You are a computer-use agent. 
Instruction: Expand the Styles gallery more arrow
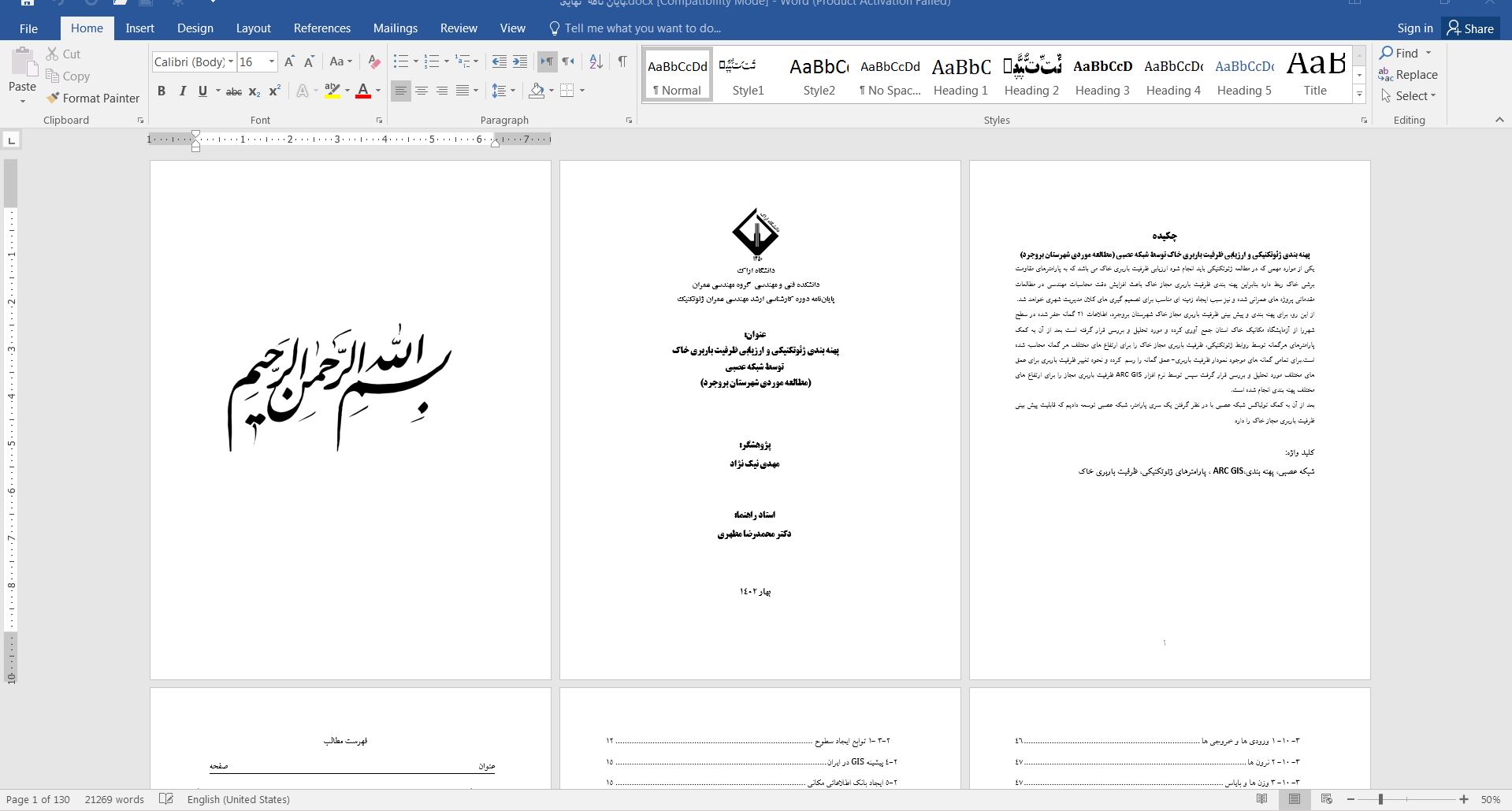[1359, 94]
